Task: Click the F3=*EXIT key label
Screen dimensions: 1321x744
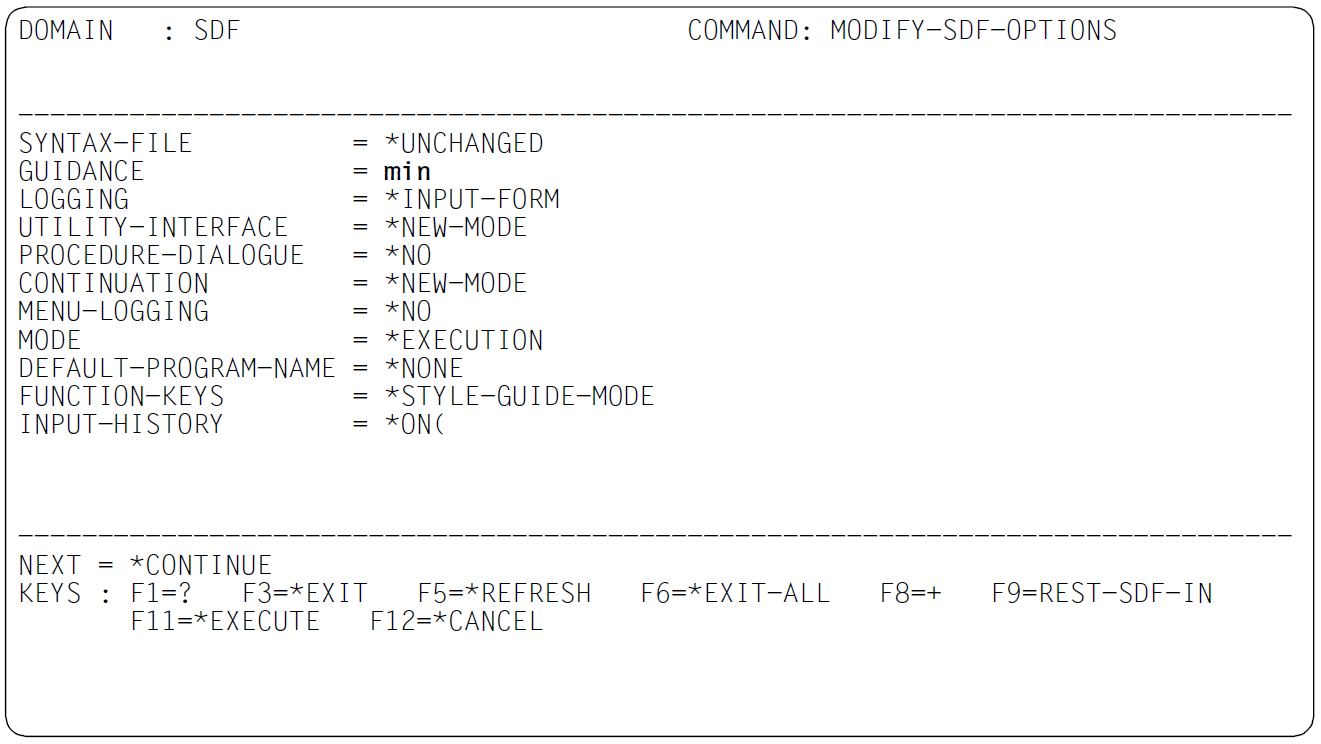Action: point(305,593)
